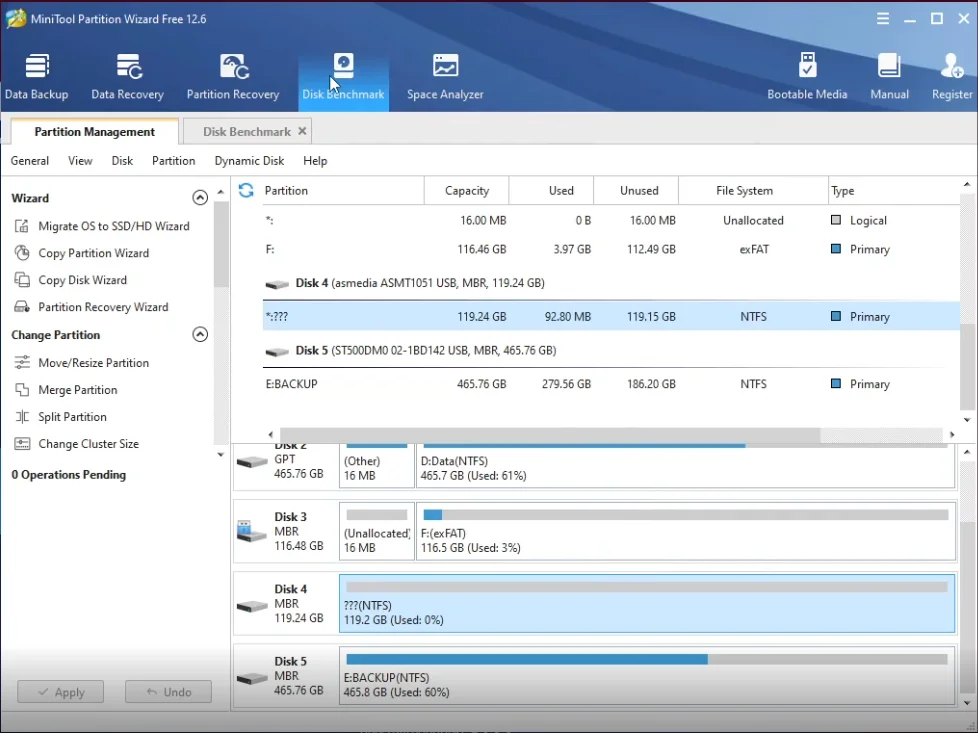Open the Data Backup tool
The height and width of the screenshot is (733, 978).
(x=37, y=77)
